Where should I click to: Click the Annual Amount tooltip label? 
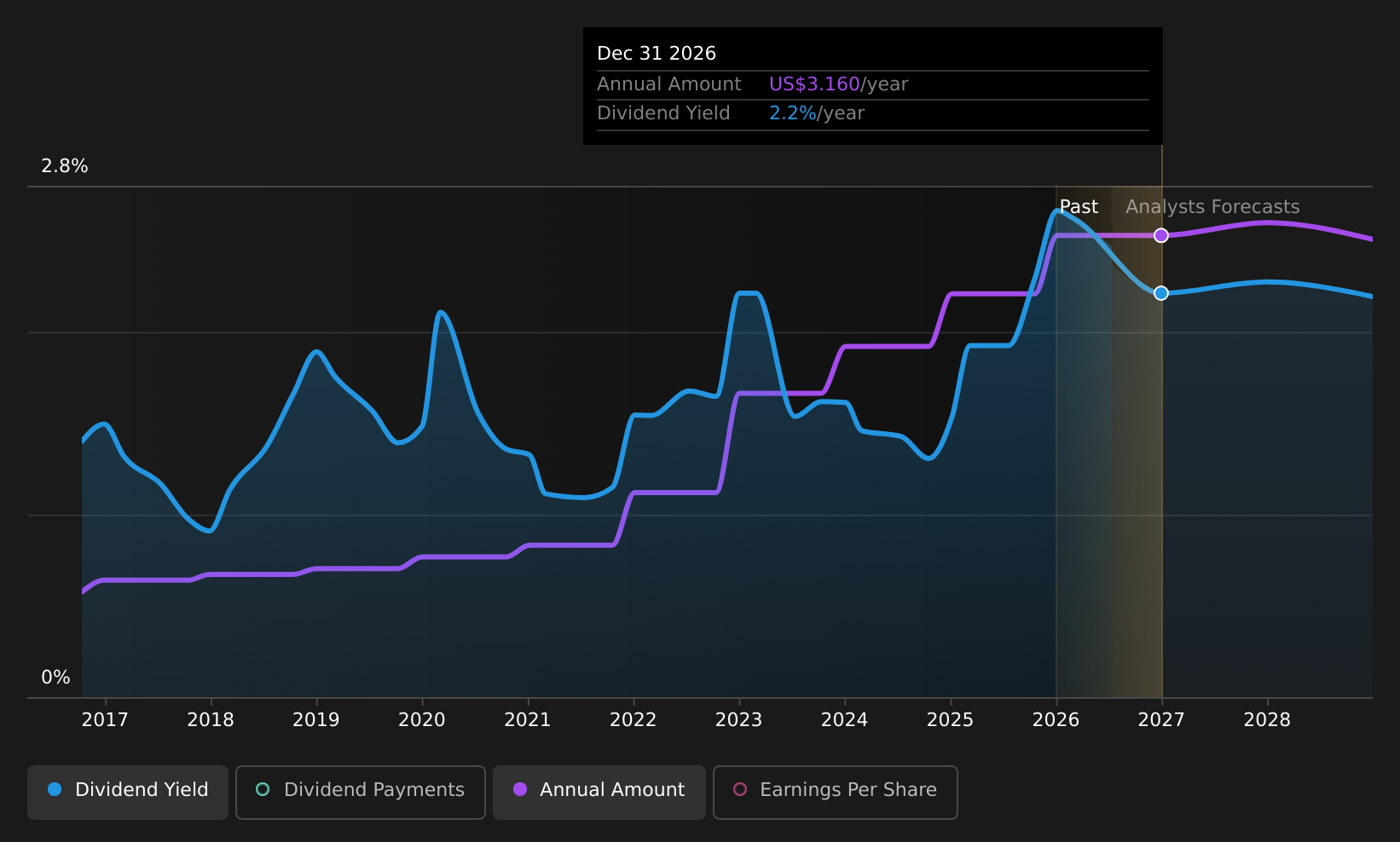(669, 84)
